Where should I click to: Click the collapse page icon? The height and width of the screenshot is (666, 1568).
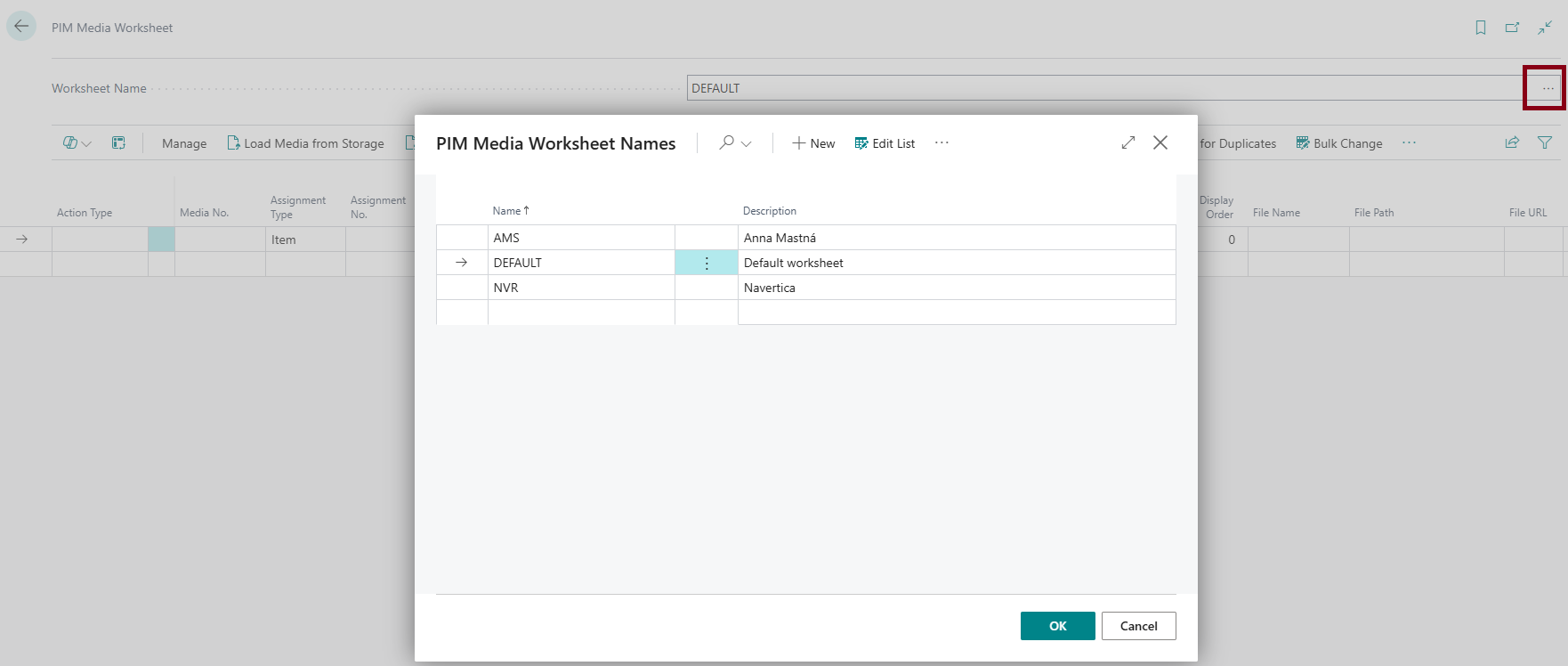pyautogui.click(x=1545, y=28)
